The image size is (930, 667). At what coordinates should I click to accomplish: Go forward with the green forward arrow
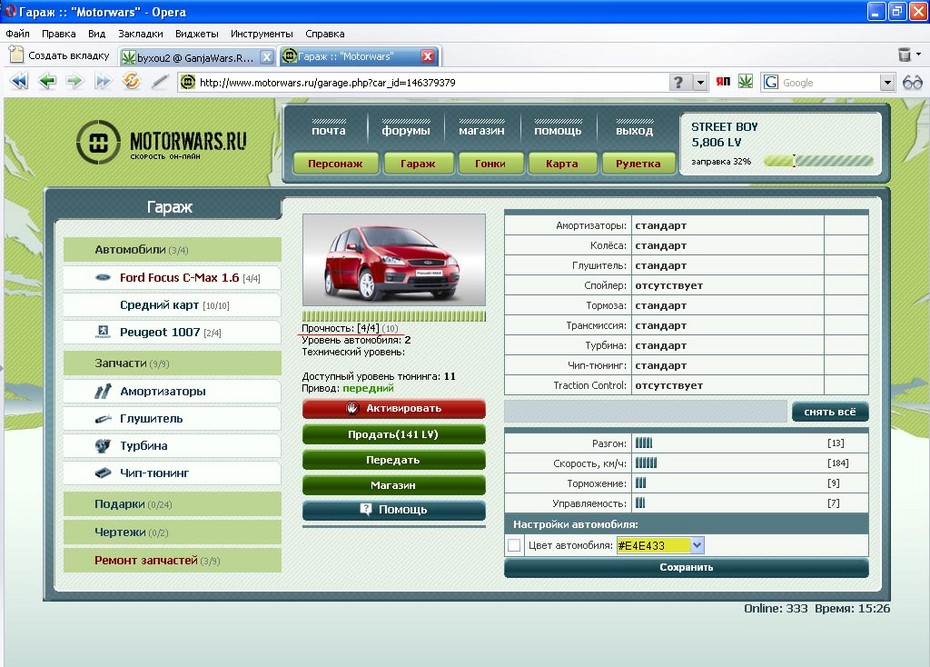click(x=75, y=82)
